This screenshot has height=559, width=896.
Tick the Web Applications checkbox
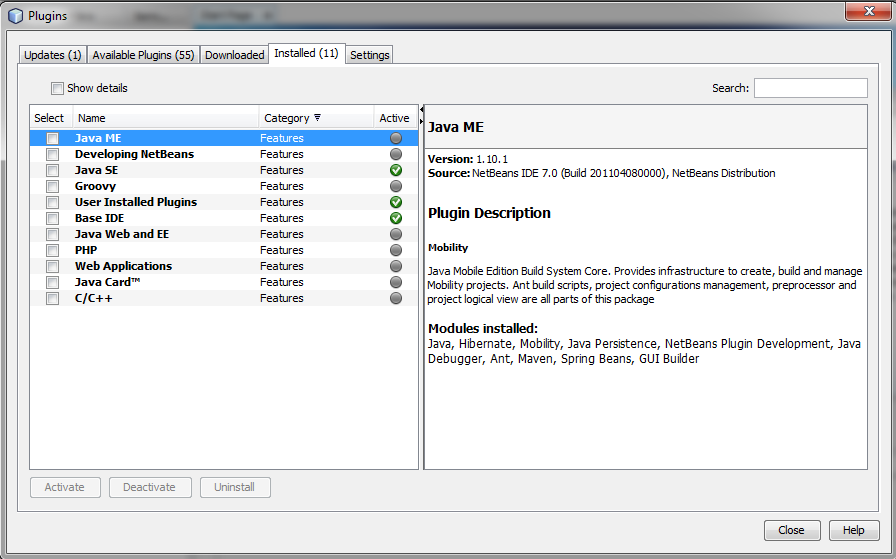(53, 266)
